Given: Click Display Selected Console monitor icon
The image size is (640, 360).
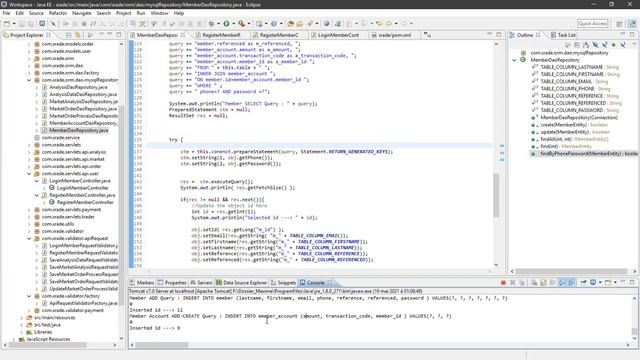Looking at the screenshot, I should (593, 282).
